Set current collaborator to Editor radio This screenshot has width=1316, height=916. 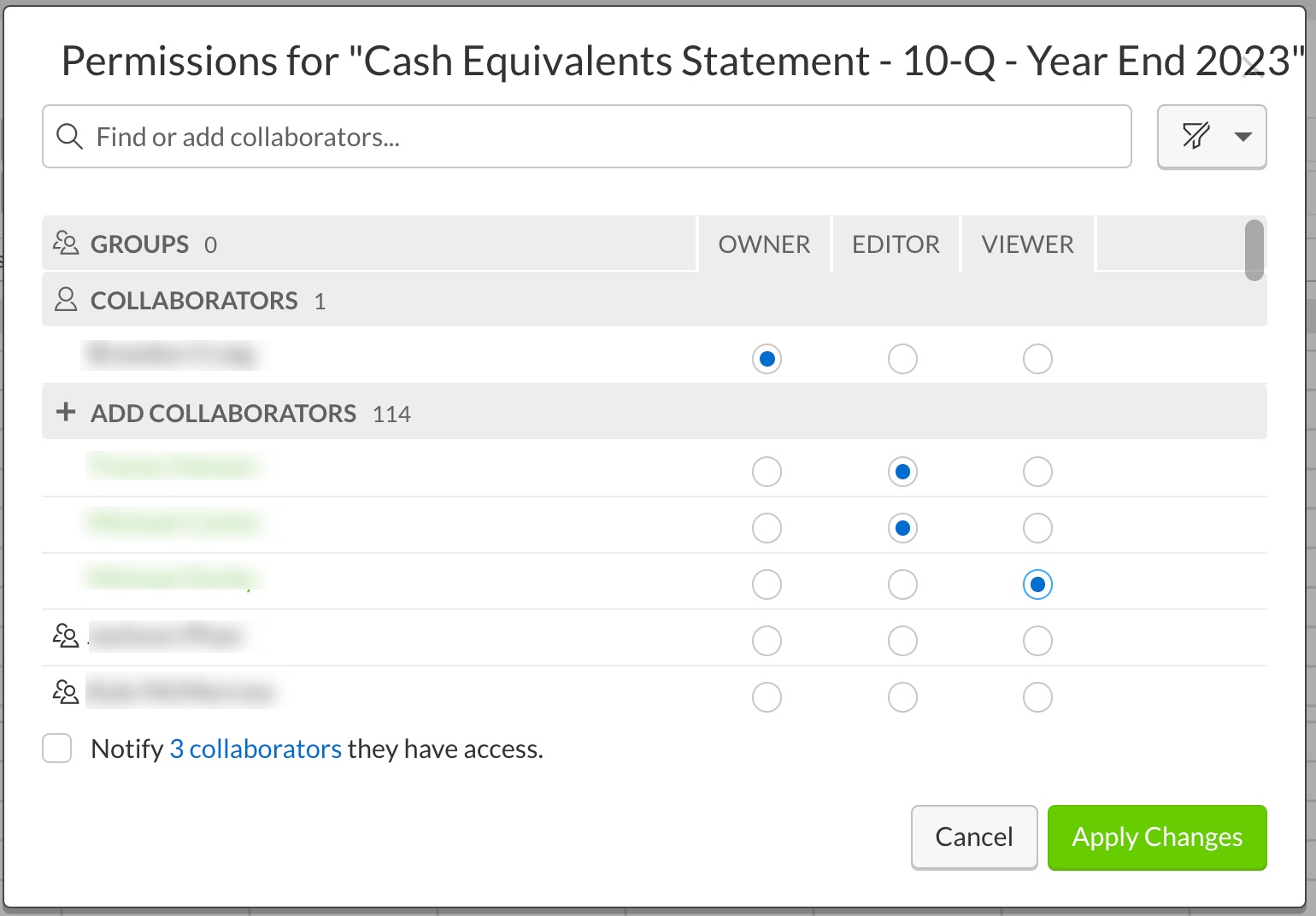coord(902,359)
